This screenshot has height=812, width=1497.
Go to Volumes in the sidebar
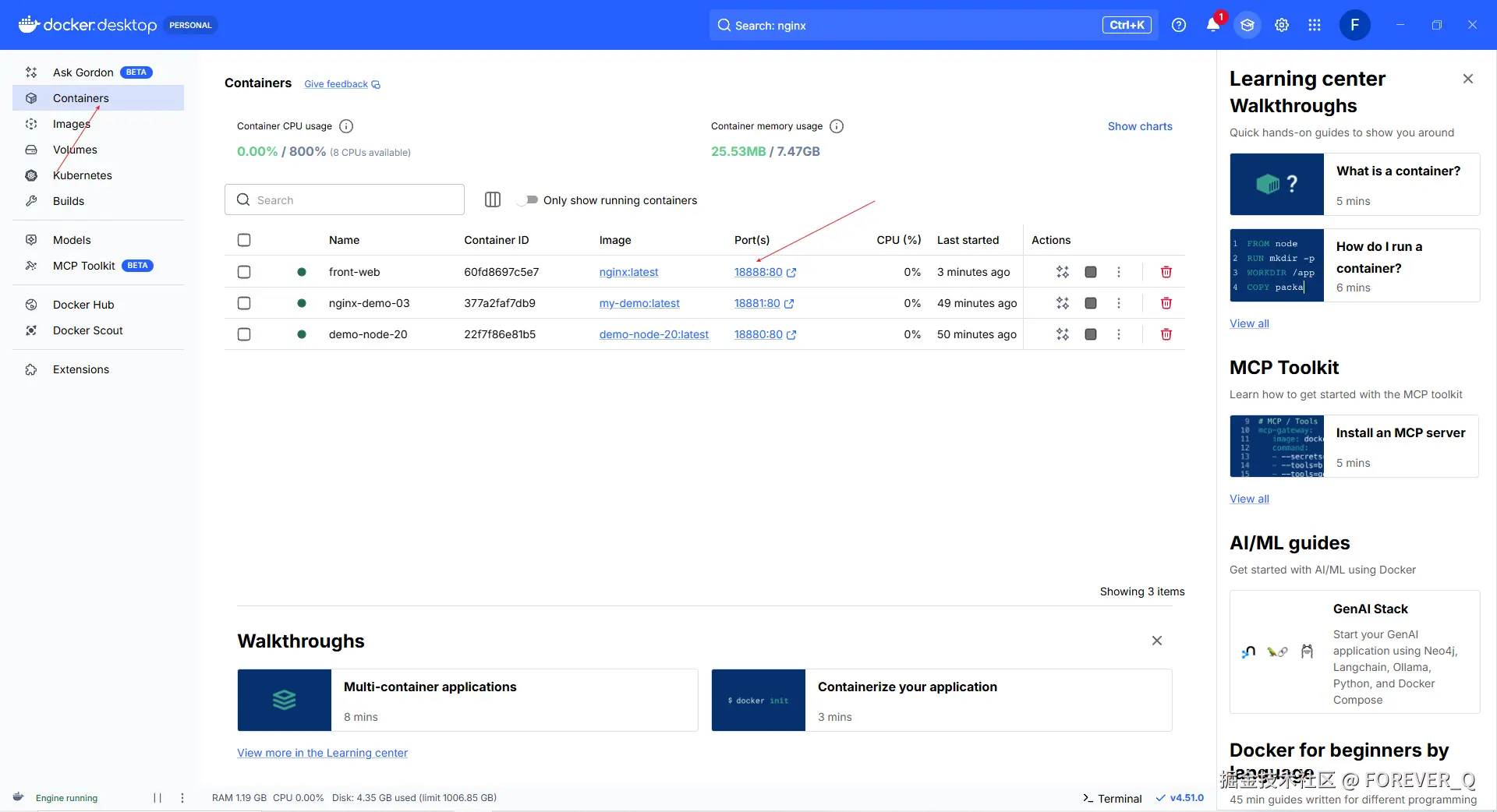pos(98,150)
